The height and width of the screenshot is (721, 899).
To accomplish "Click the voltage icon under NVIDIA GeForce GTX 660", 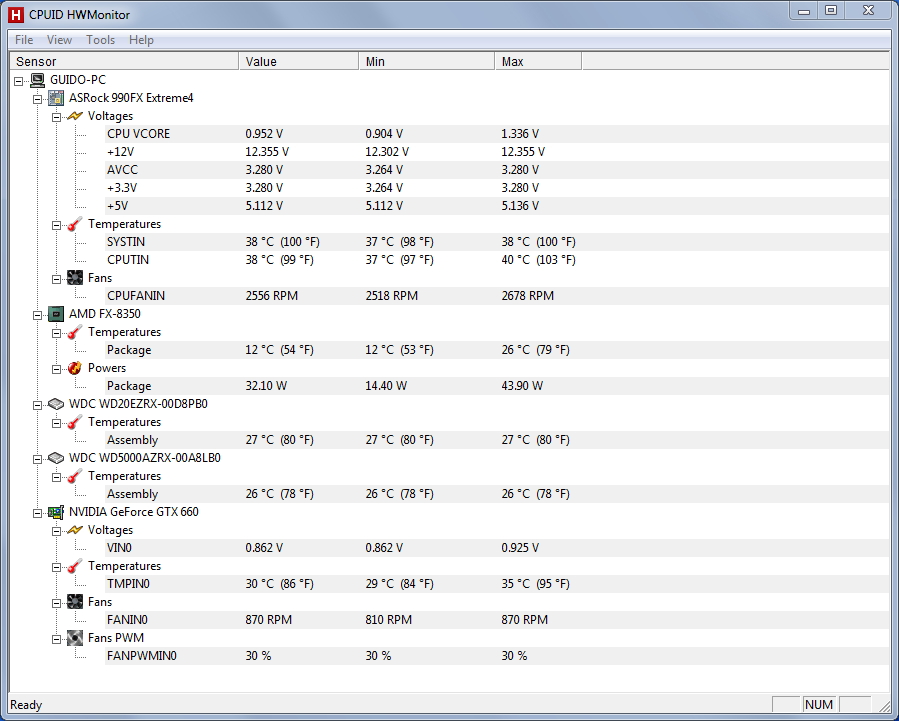I will (75, 530).
